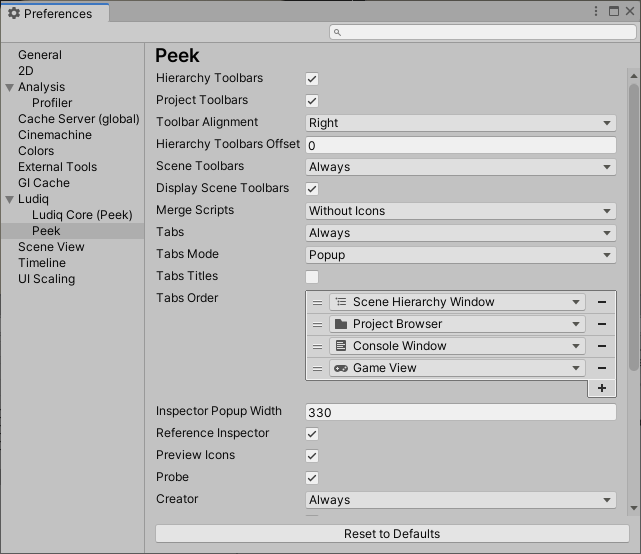Click scrollbar down arrow

tap(634, 508)
